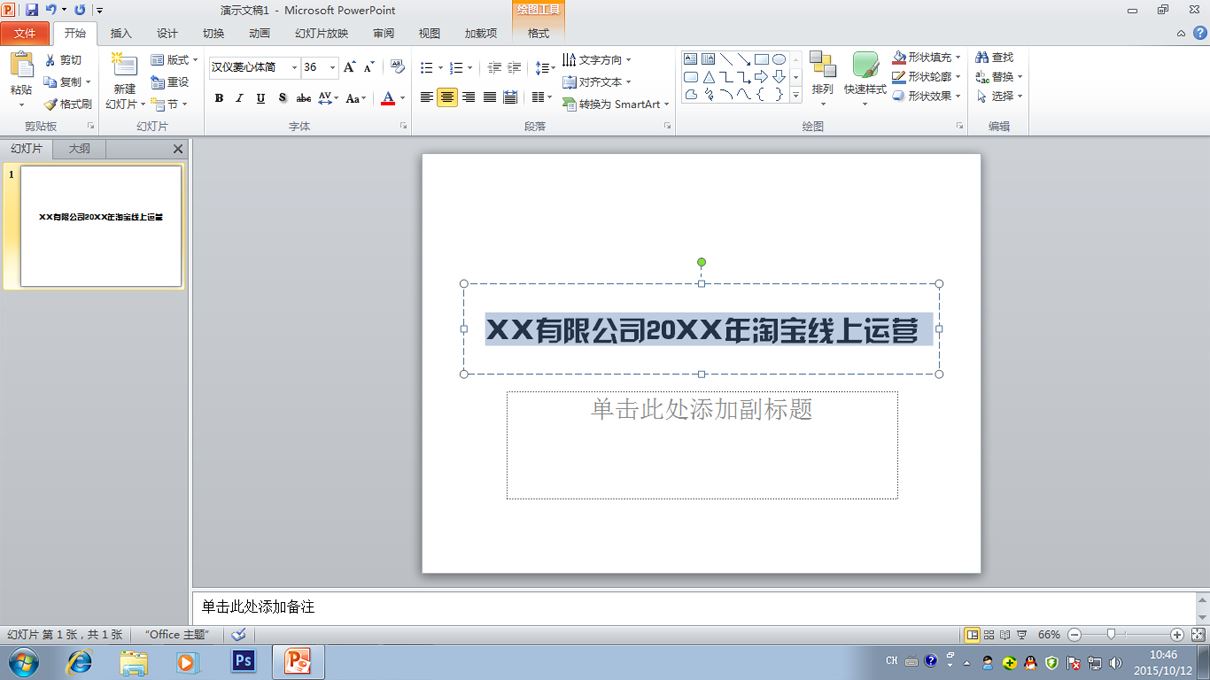Select the text box shape in the gallery
1210x680 pixels.
[691, 59]
